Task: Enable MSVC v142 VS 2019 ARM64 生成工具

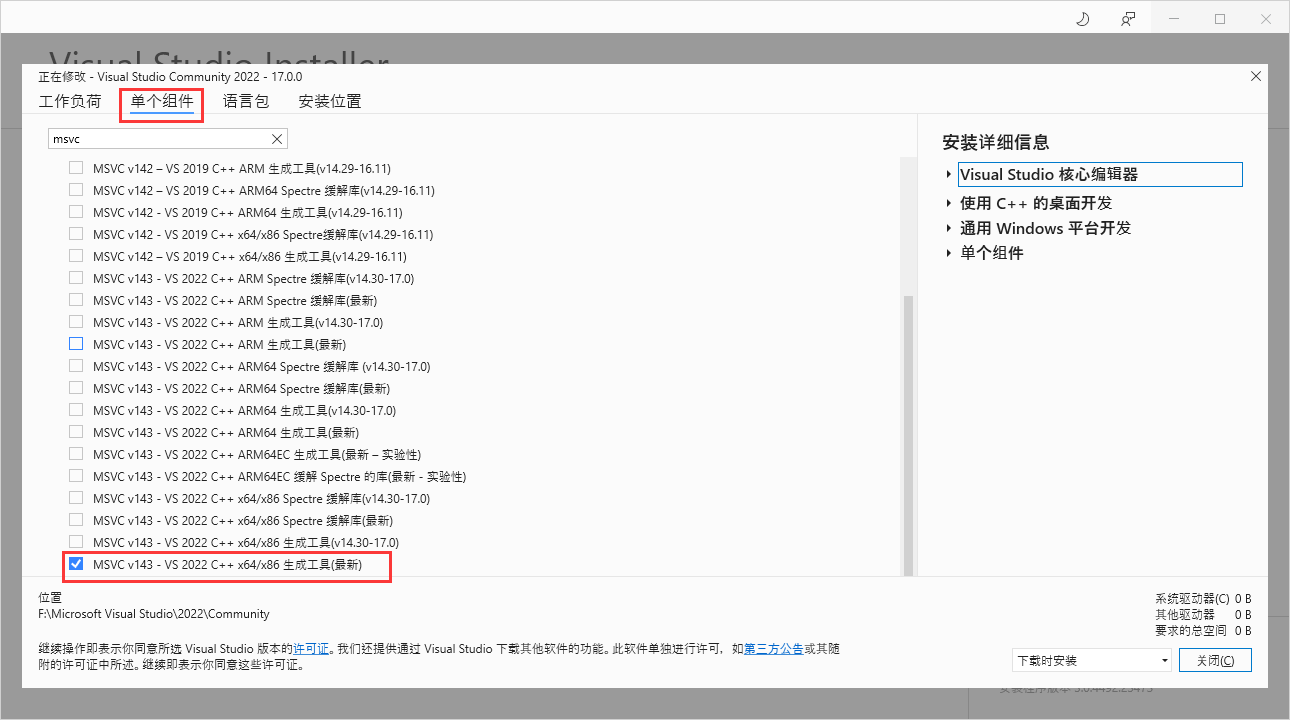Action: pos(76,212)
